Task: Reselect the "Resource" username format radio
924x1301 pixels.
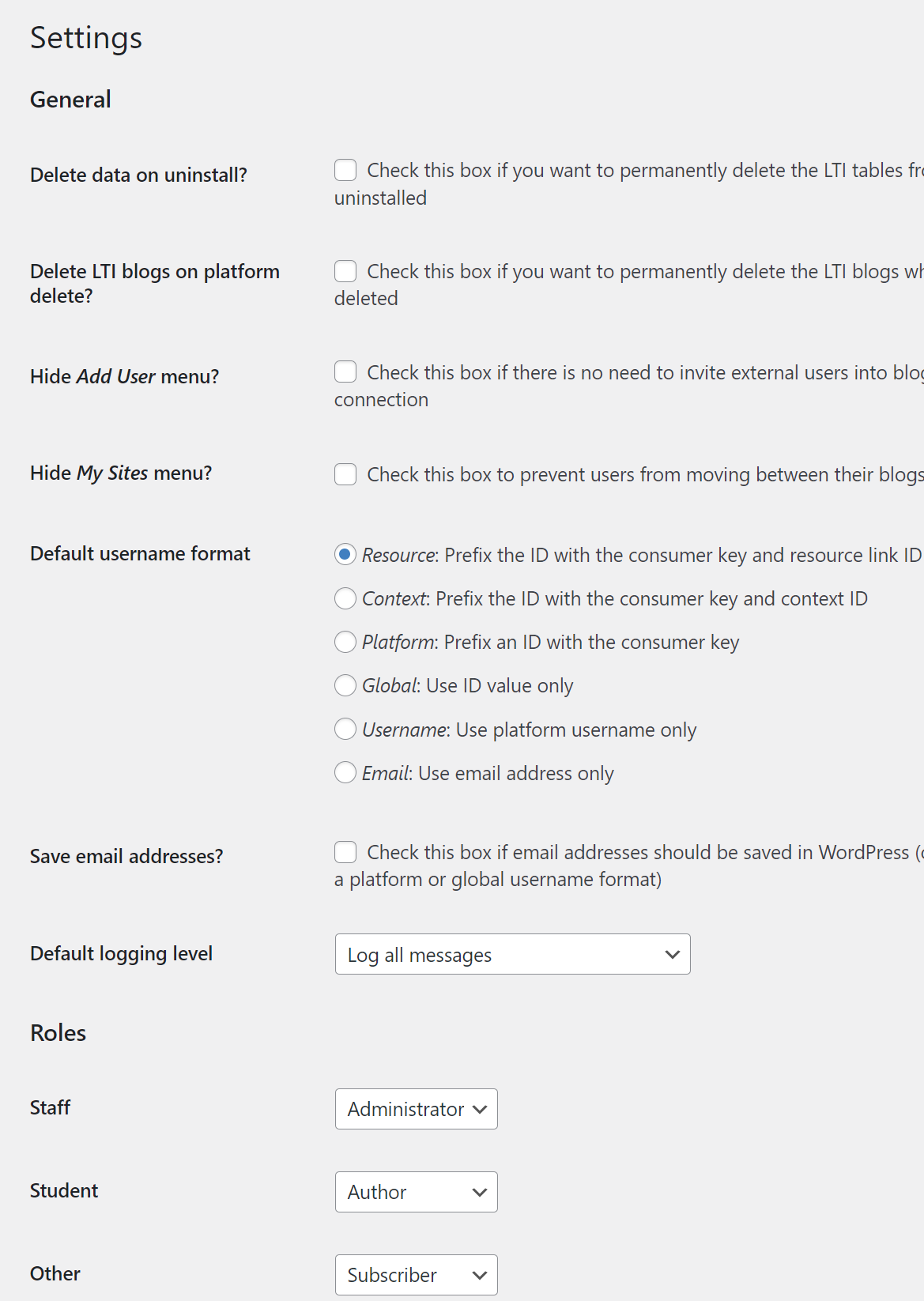Action: (345, 555)
